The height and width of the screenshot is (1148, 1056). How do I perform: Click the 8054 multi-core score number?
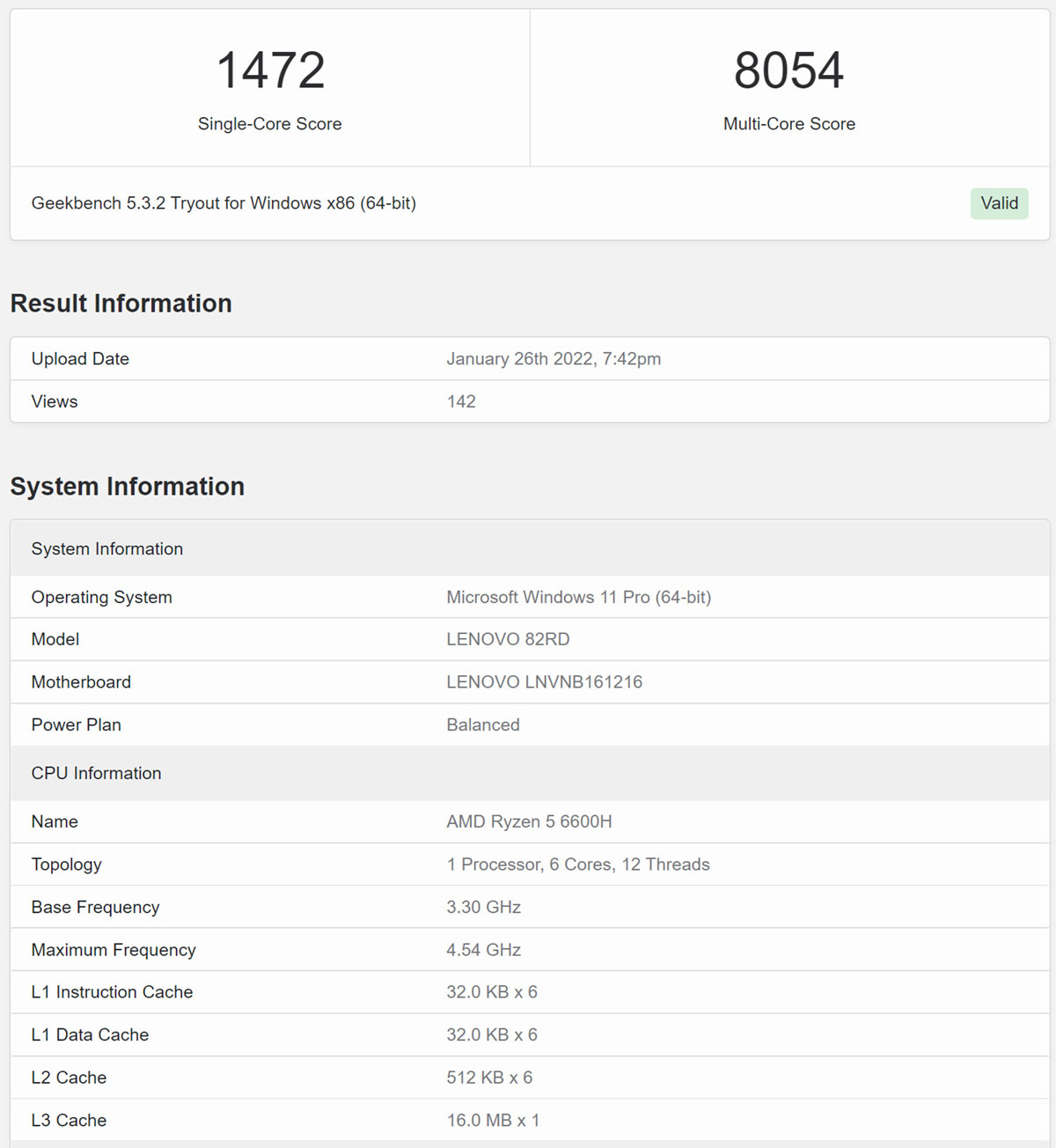[788, 70]
